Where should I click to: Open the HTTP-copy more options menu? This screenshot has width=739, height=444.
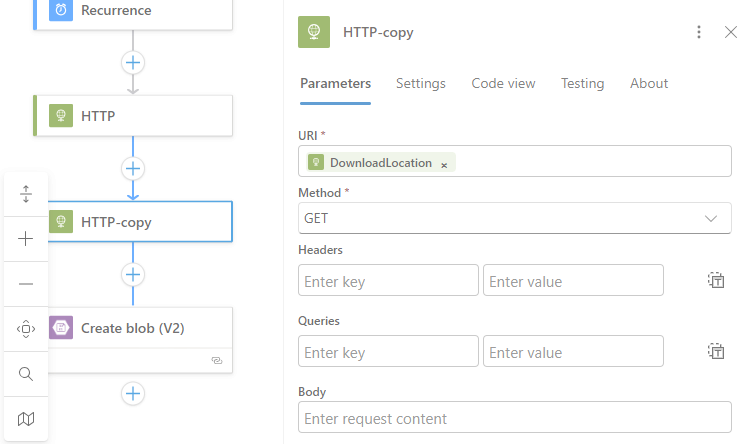pos(699,32)
